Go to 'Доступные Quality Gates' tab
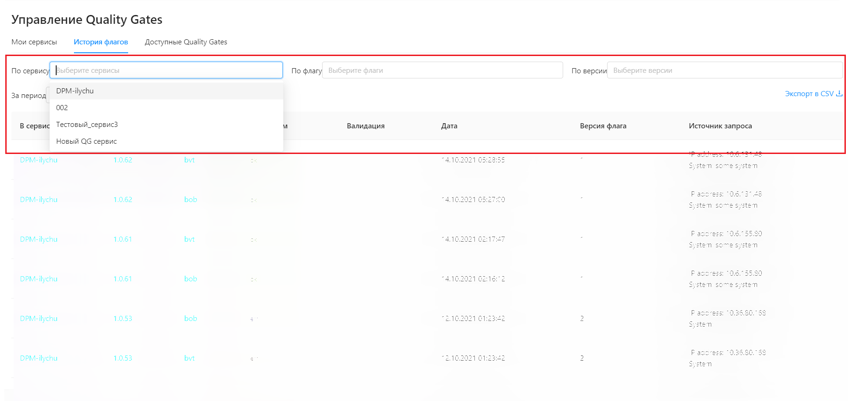The height and width of the screenshot is (401, 848). (186, 42)
